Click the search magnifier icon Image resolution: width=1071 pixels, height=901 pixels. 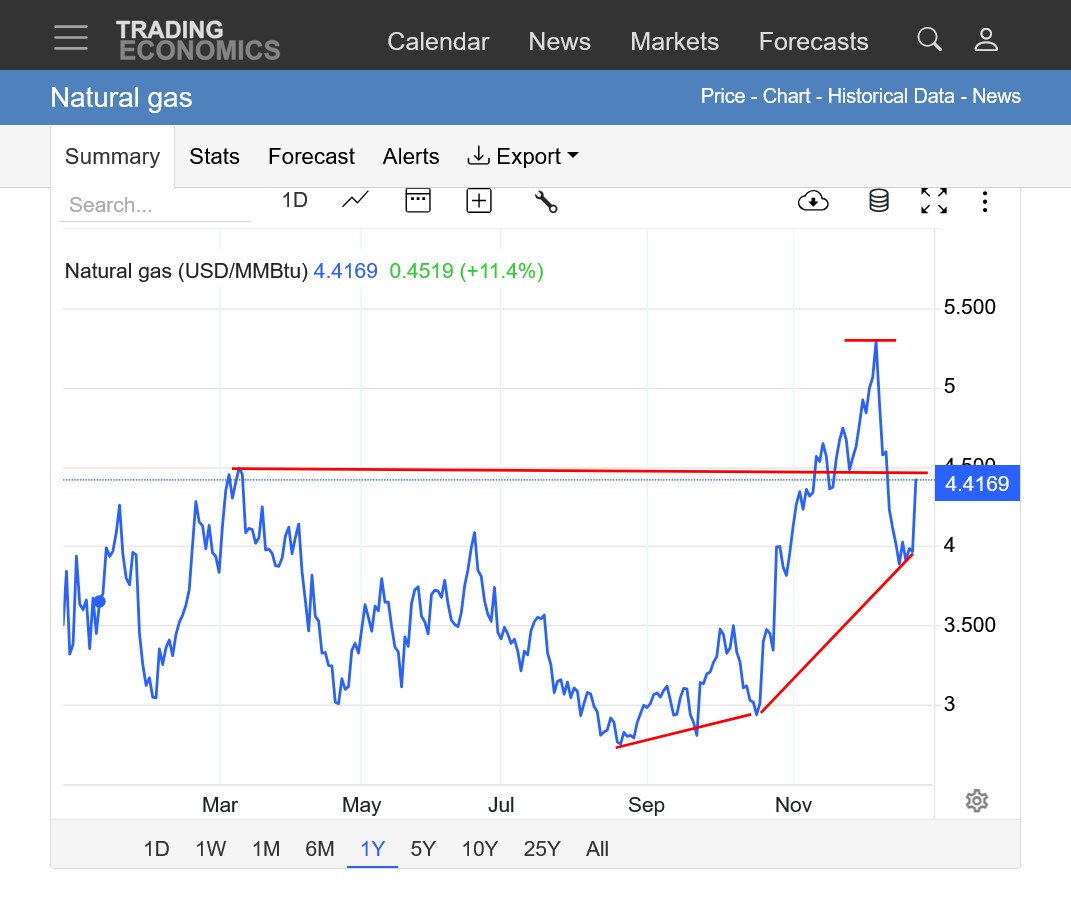(929, 40)
